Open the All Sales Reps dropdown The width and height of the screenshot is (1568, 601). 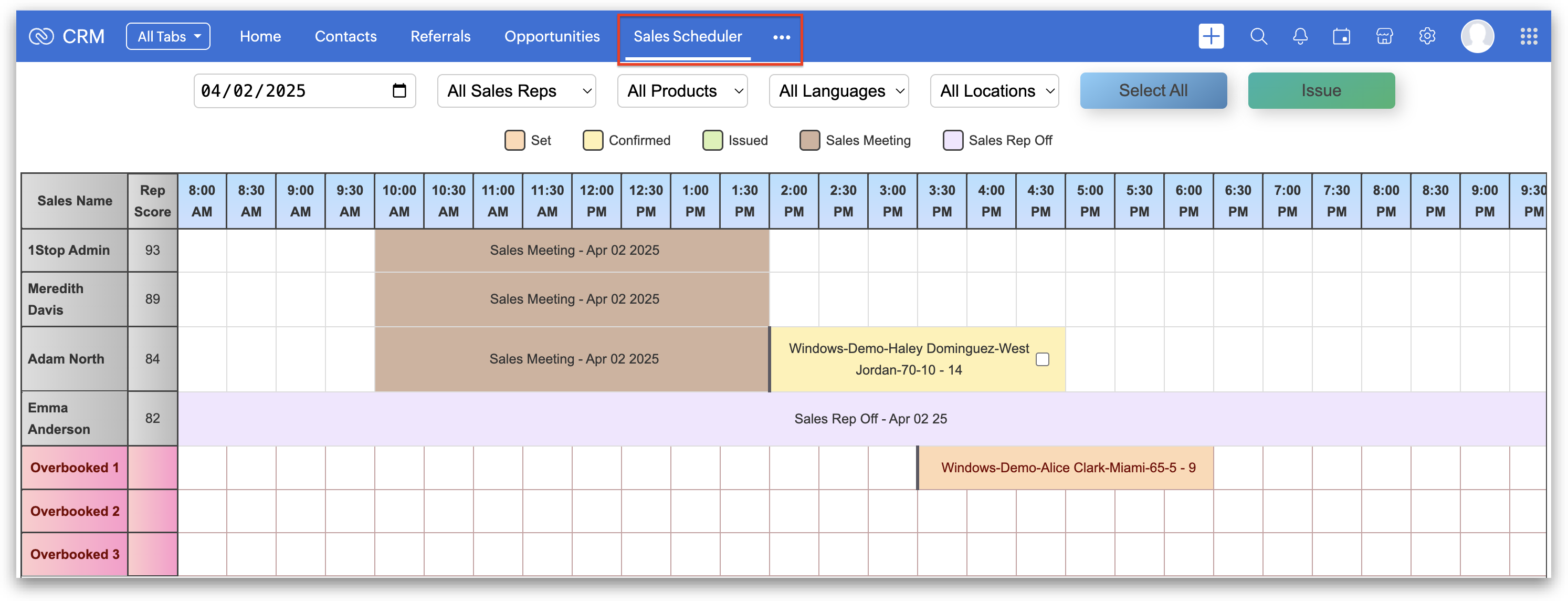click(x=516, y=91)
